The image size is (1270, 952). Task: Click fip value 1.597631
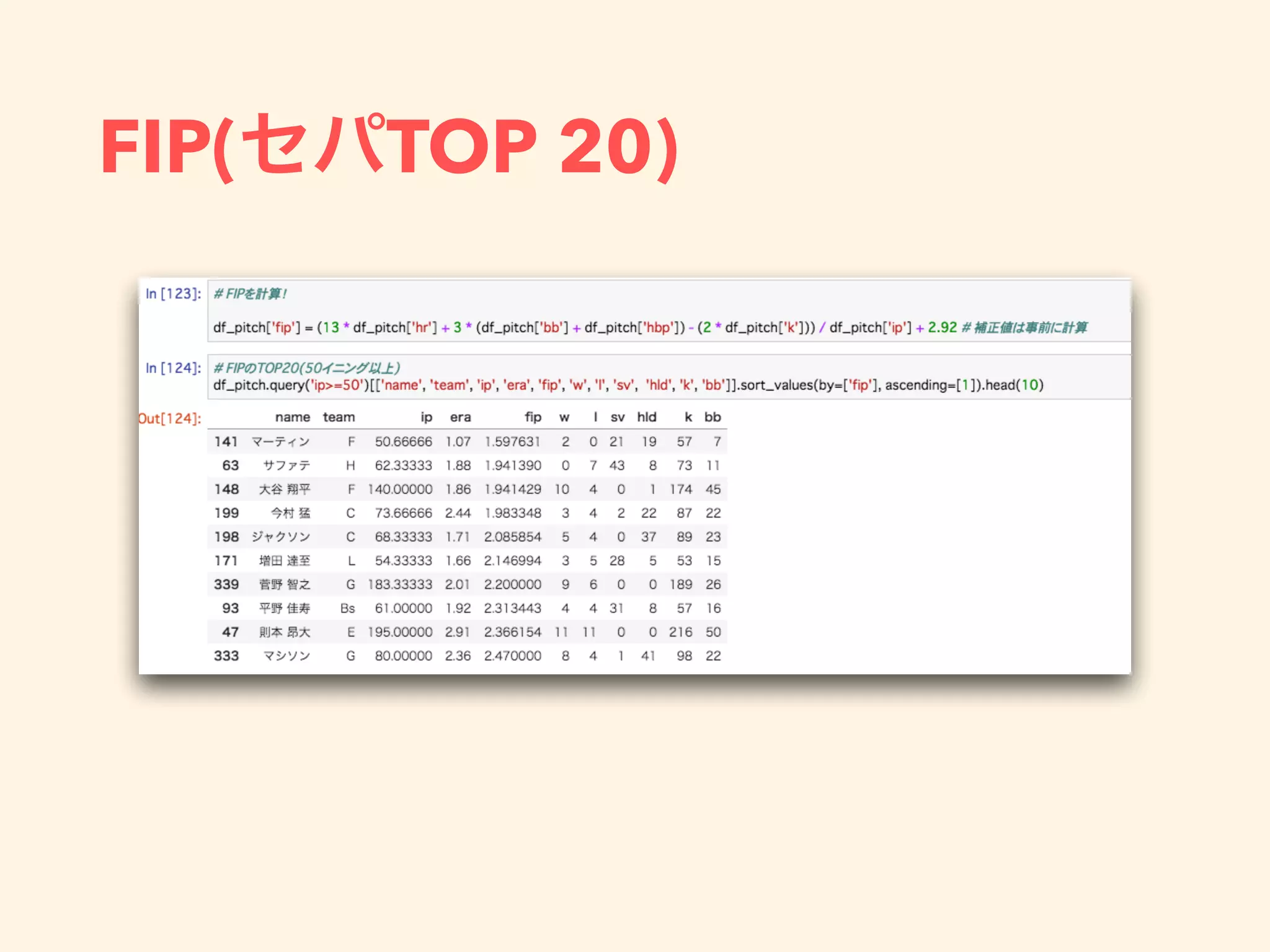512,441
